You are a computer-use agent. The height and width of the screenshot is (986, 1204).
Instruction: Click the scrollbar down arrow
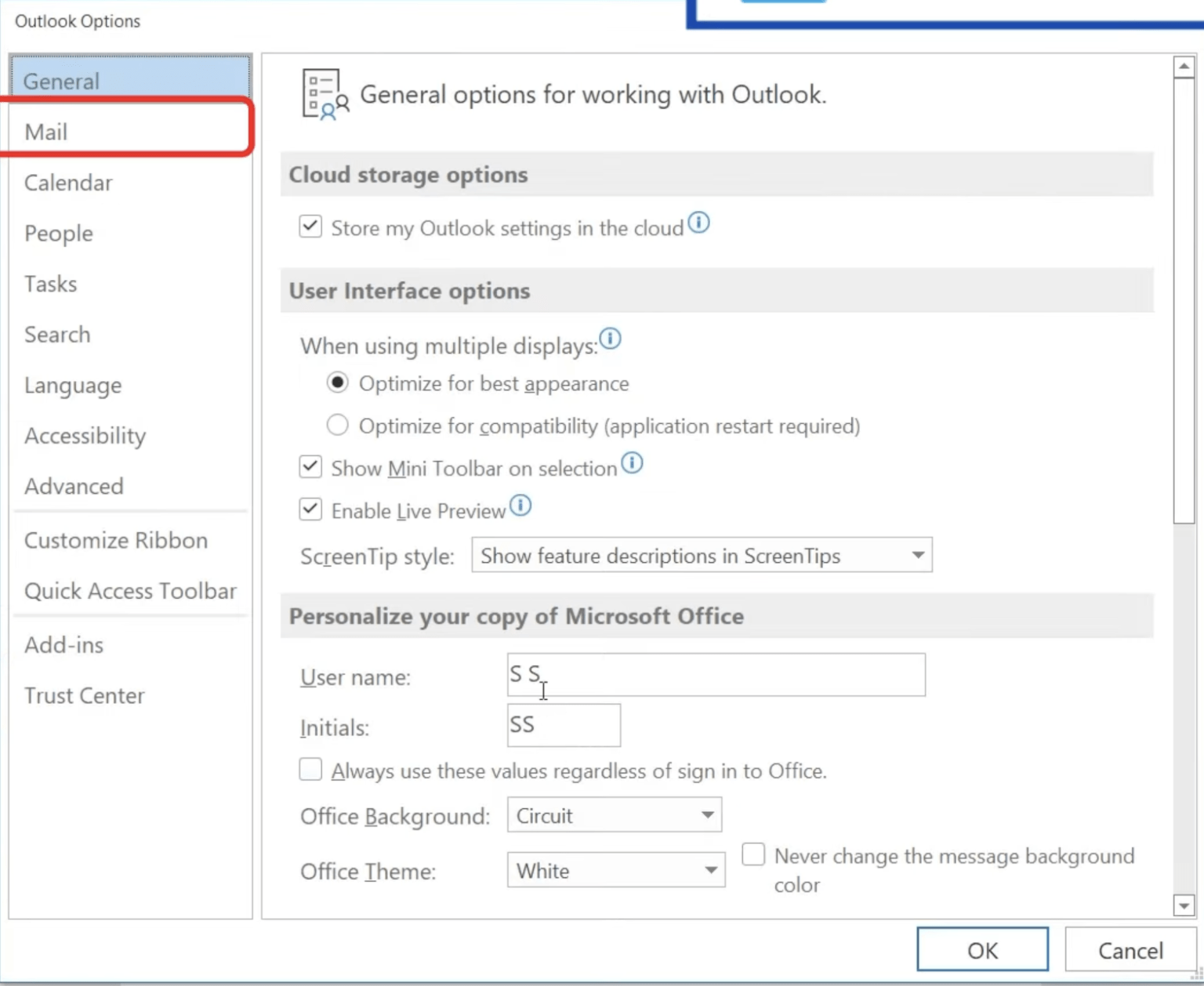click(x=1184, y=905)
